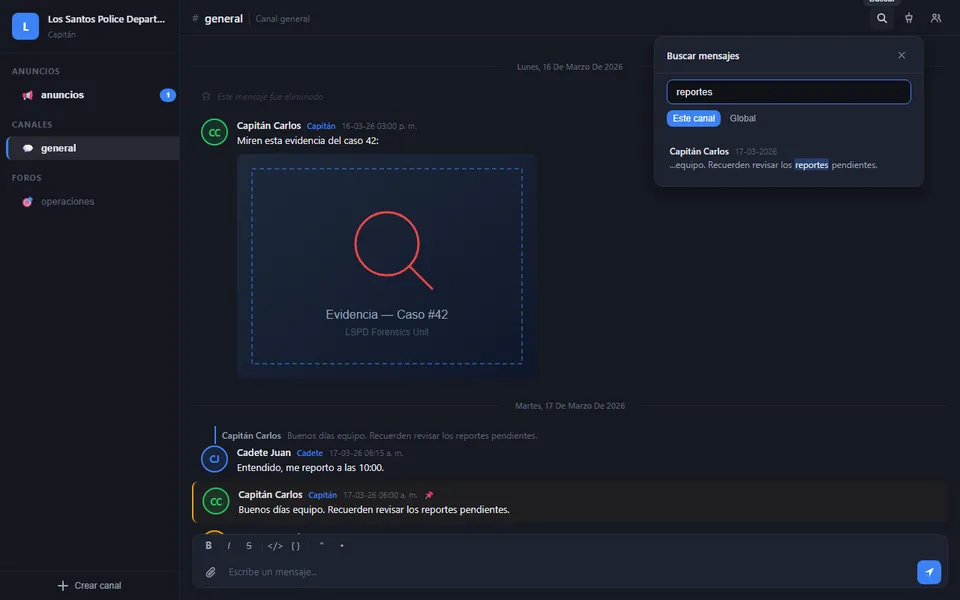Viewport: 960px width, 600px height.
Task: Open the Evidencia Caso #42 image
Action: (x=387, y=266)
